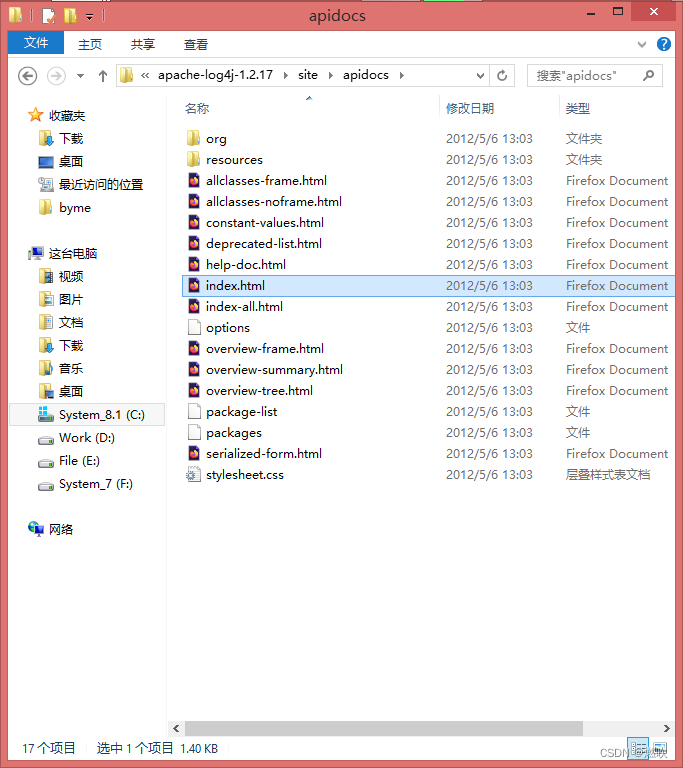Open 收藏夹 favorites in sidebar
The image size is (683, 768).
coord(67,116)
